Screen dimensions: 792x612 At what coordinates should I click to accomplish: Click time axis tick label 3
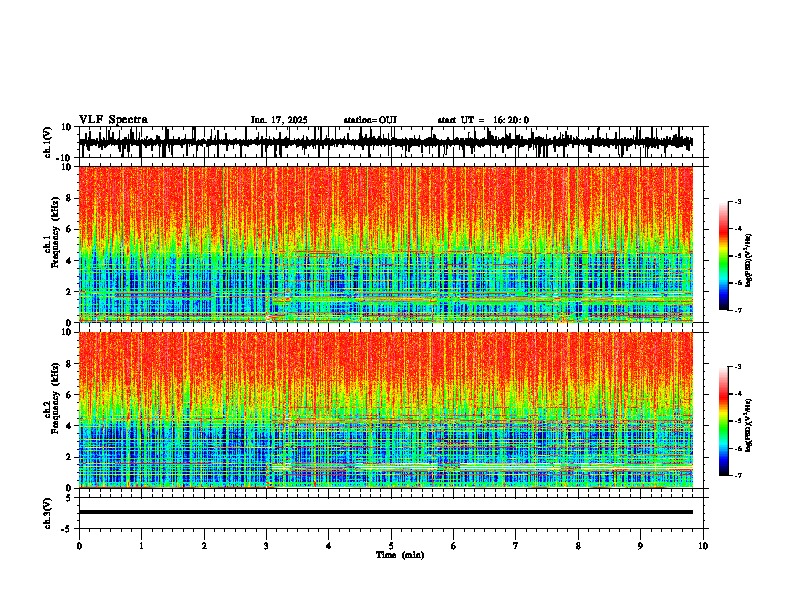click(266, 546)
